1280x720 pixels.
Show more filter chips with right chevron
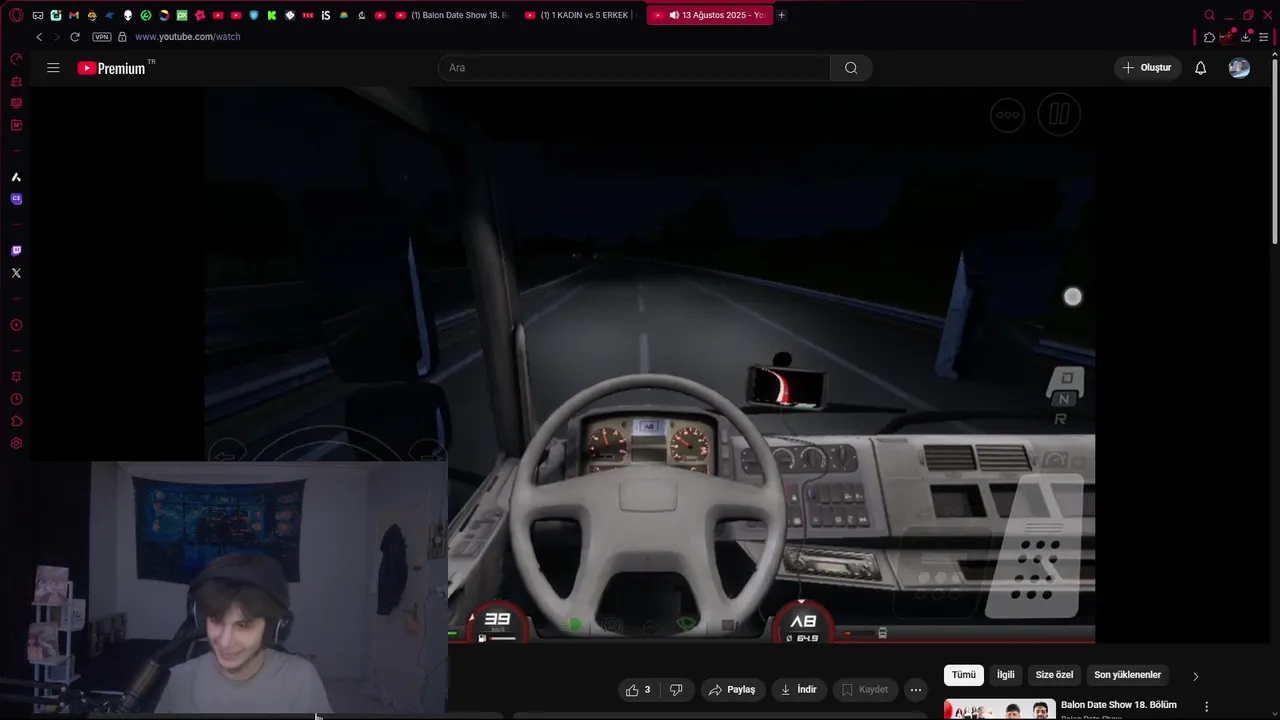(x=1195, y=676)
